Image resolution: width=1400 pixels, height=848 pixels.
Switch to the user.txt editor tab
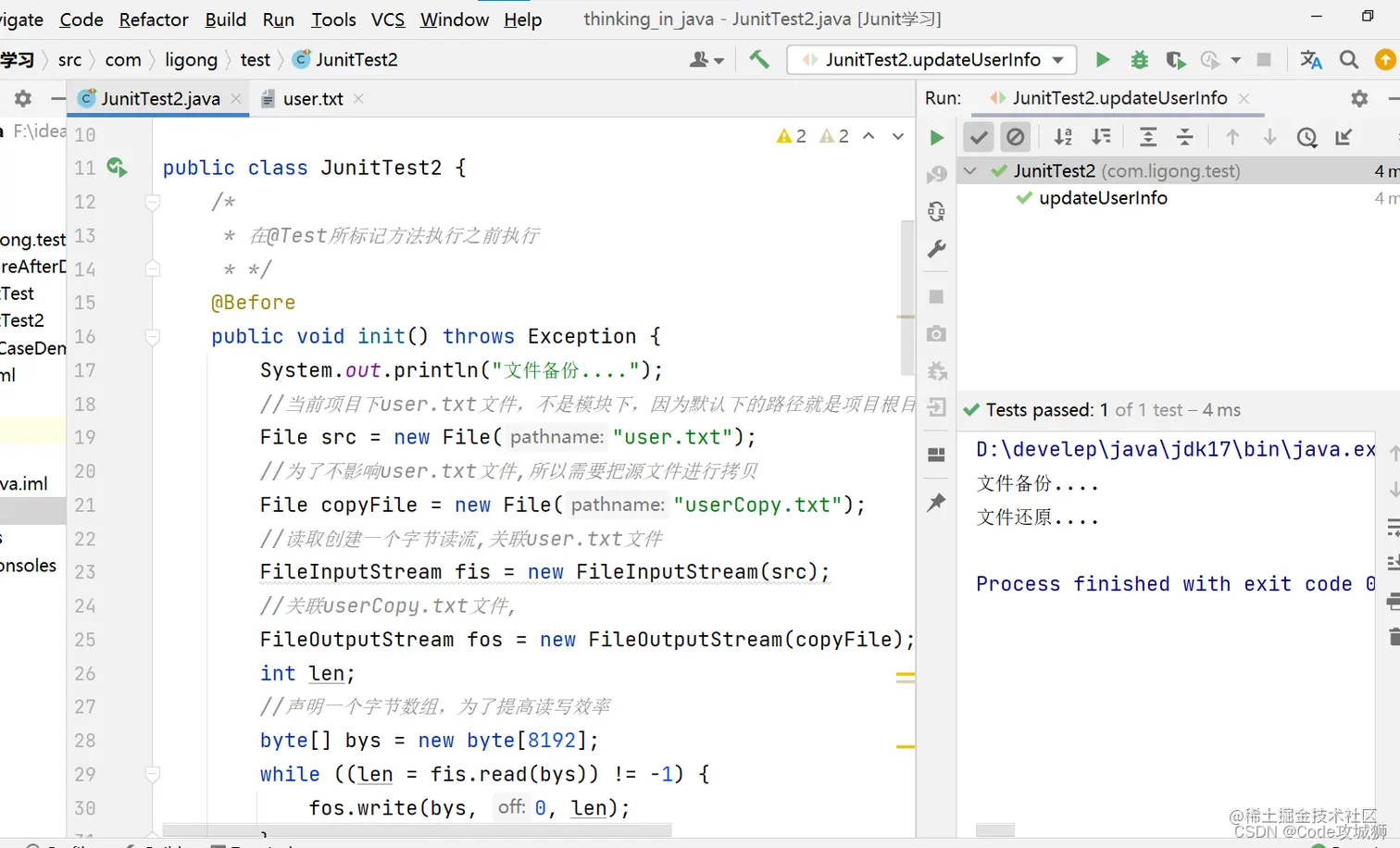pos(312,98)
